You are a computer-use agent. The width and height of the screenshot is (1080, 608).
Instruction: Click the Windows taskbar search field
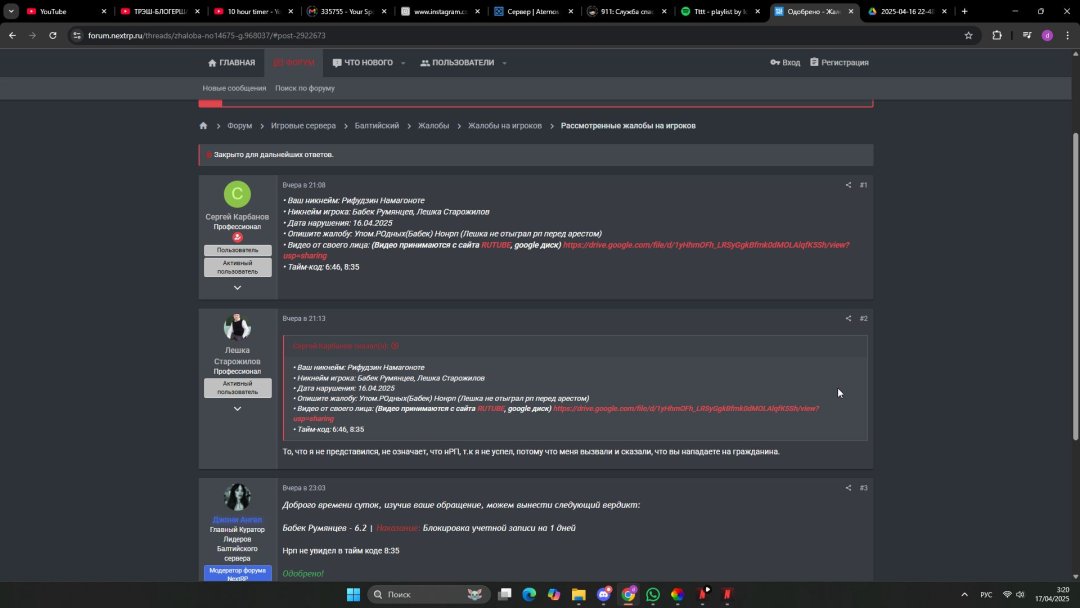pyautogui.click(x=420, y=594)
